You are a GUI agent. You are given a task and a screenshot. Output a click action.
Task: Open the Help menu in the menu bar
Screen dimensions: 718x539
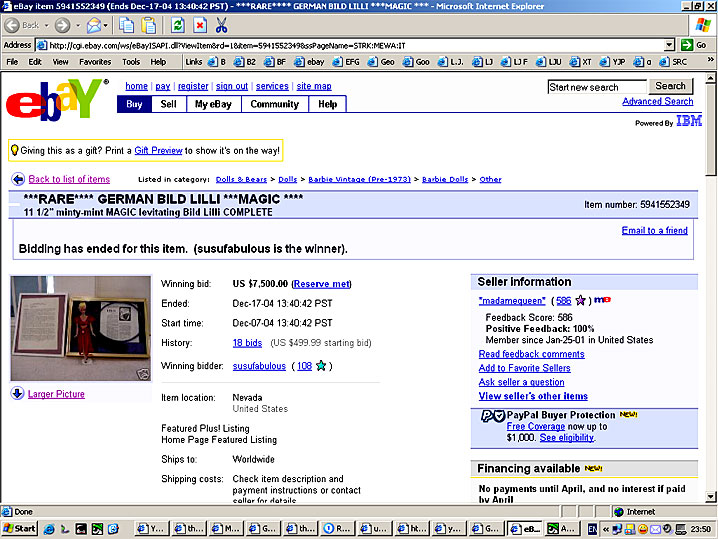point(158,62)
